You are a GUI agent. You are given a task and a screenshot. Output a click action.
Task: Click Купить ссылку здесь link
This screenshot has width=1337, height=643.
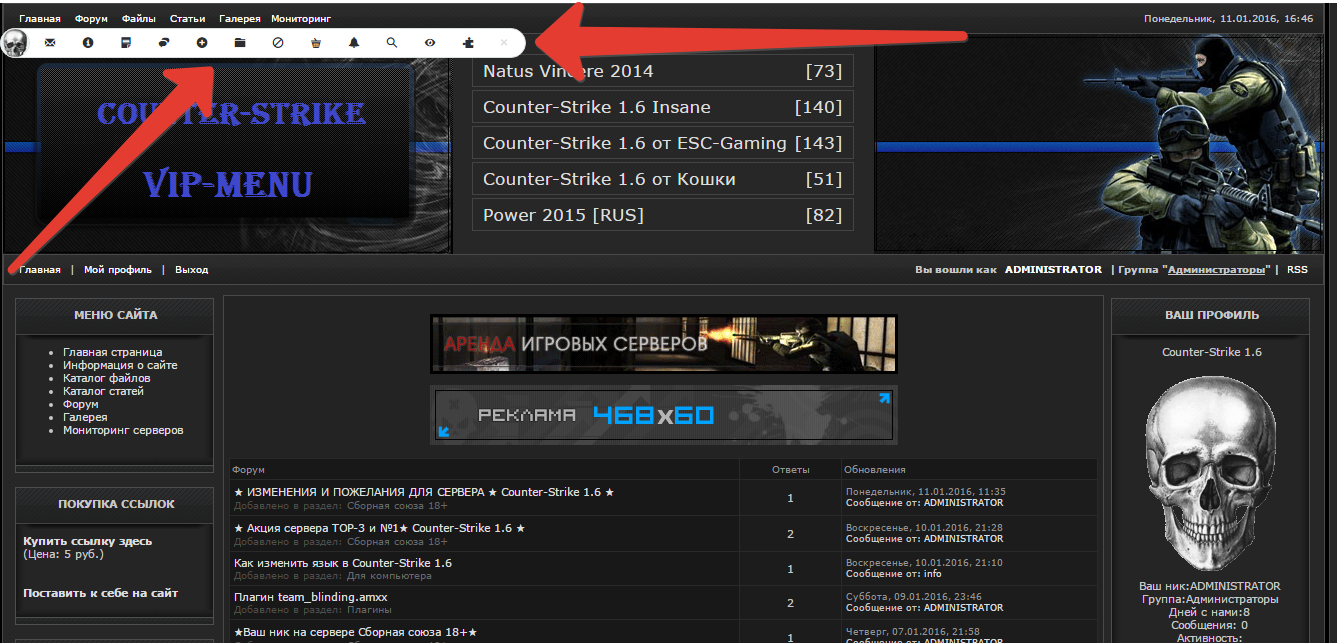click(x=88, y=541)
